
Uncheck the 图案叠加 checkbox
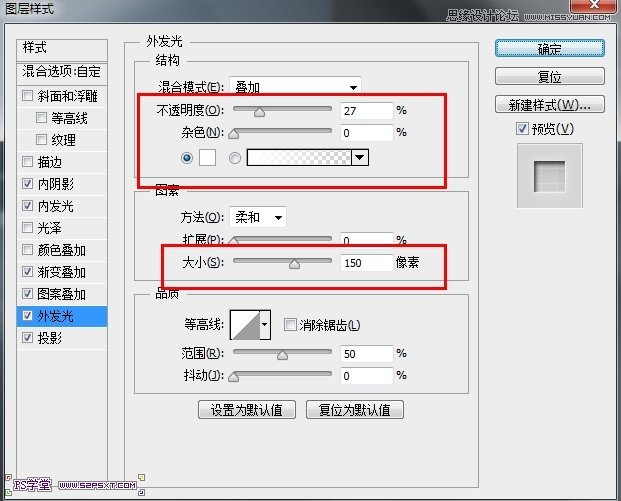click(27, 293)
